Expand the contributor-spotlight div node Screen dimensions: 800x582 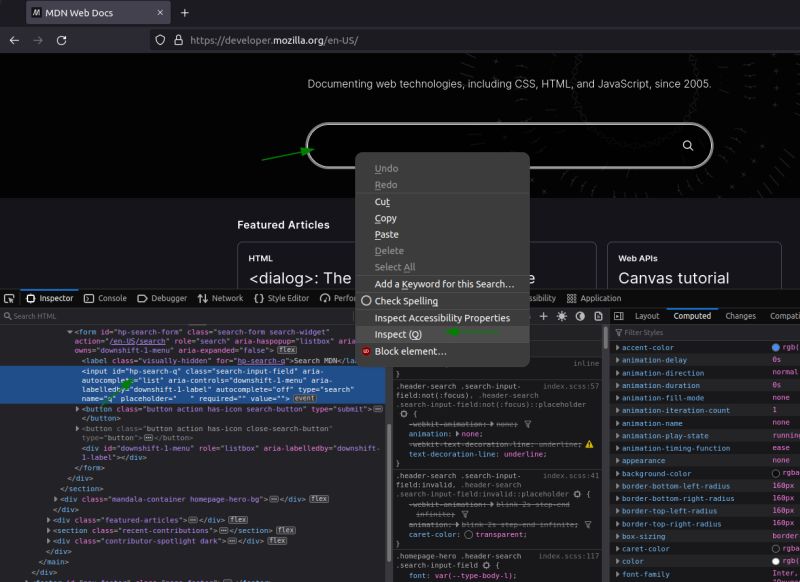(48, 541)
